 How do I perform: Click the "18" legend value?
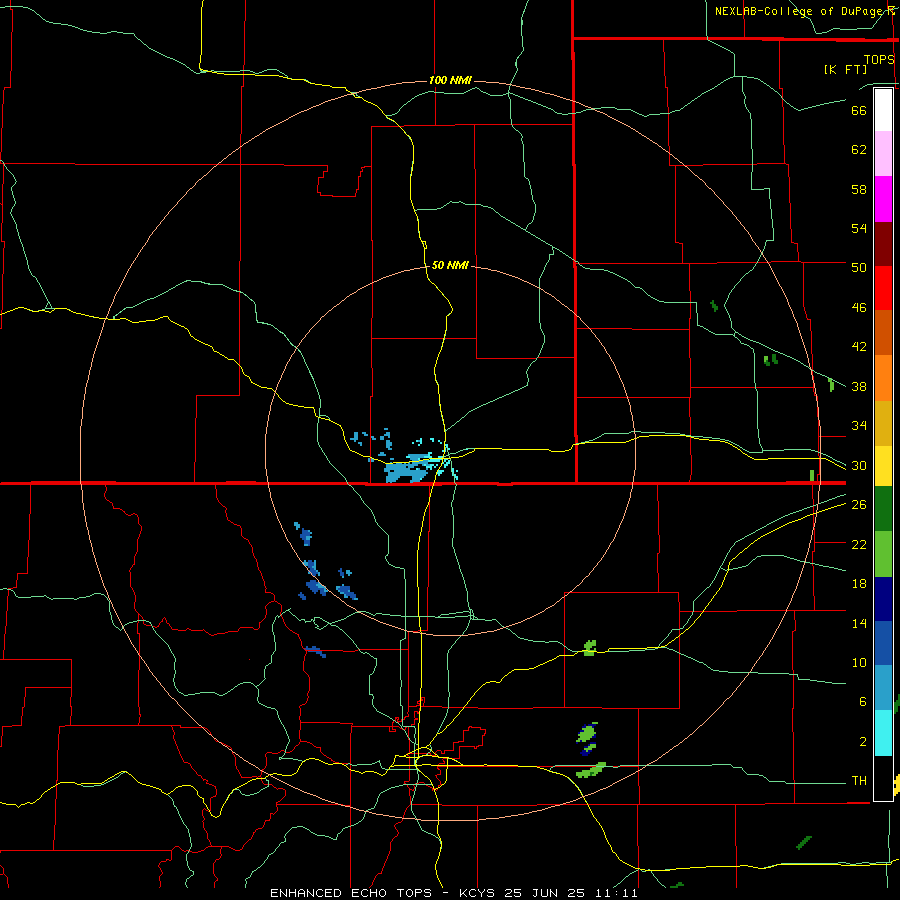pos(859,584)
